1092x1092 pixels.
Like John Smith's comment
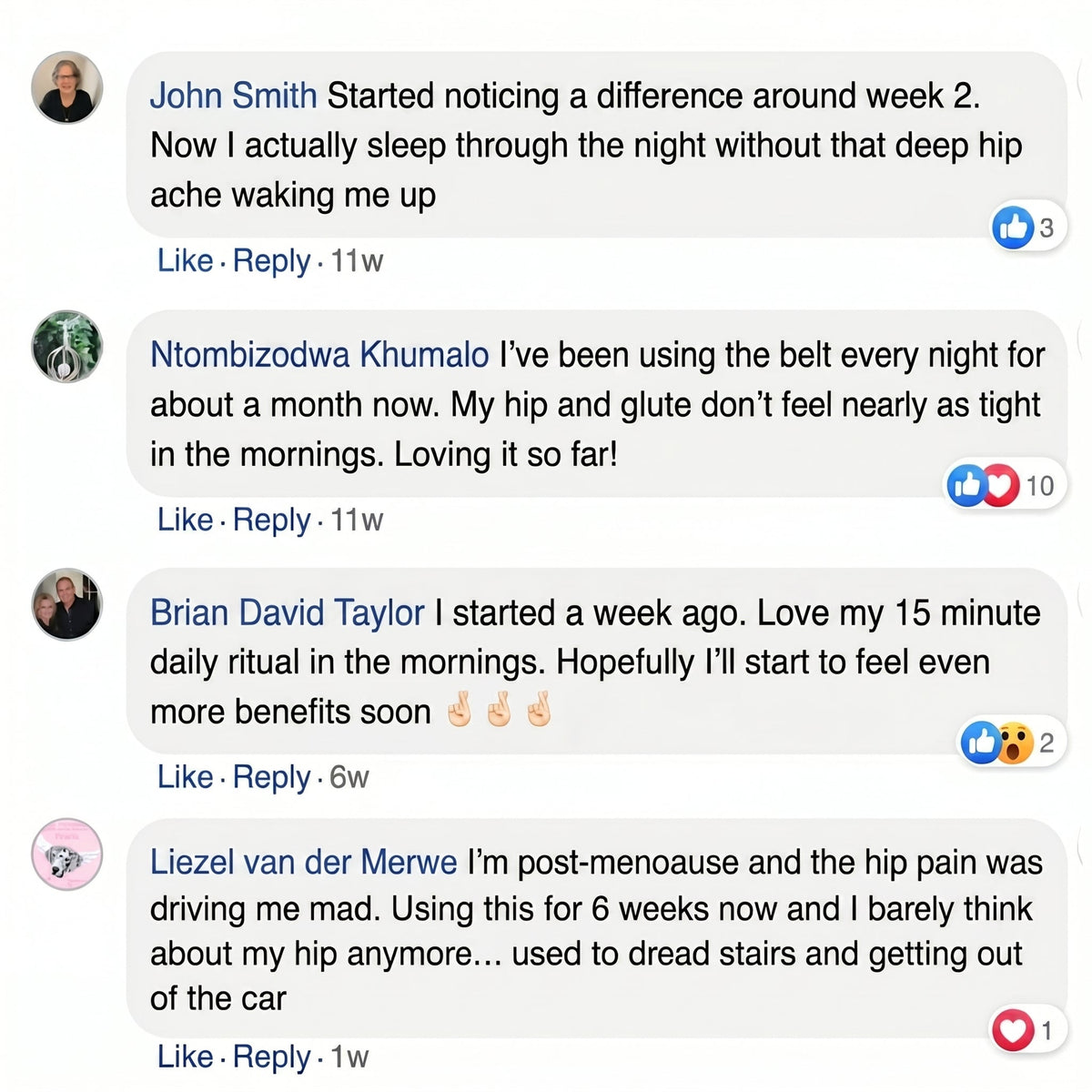[x=185, y=261]
